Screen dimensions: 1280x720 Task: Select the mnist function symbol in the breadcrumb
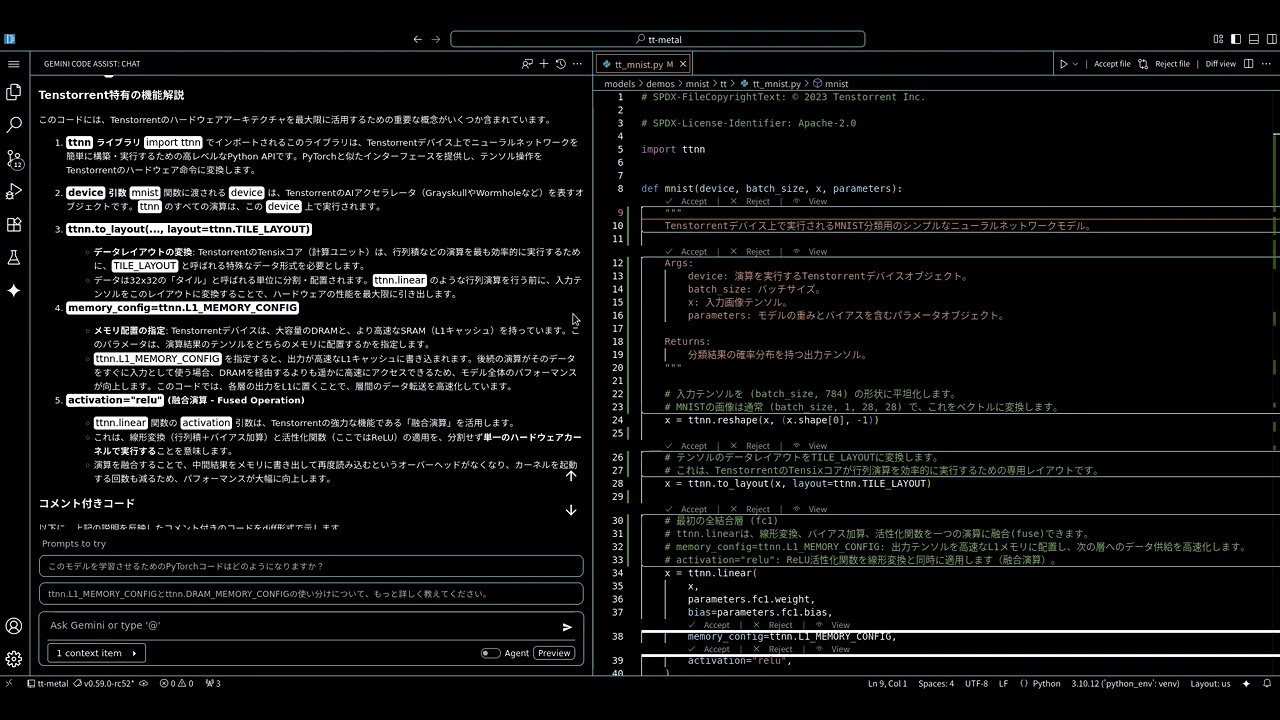coord(830,84)
